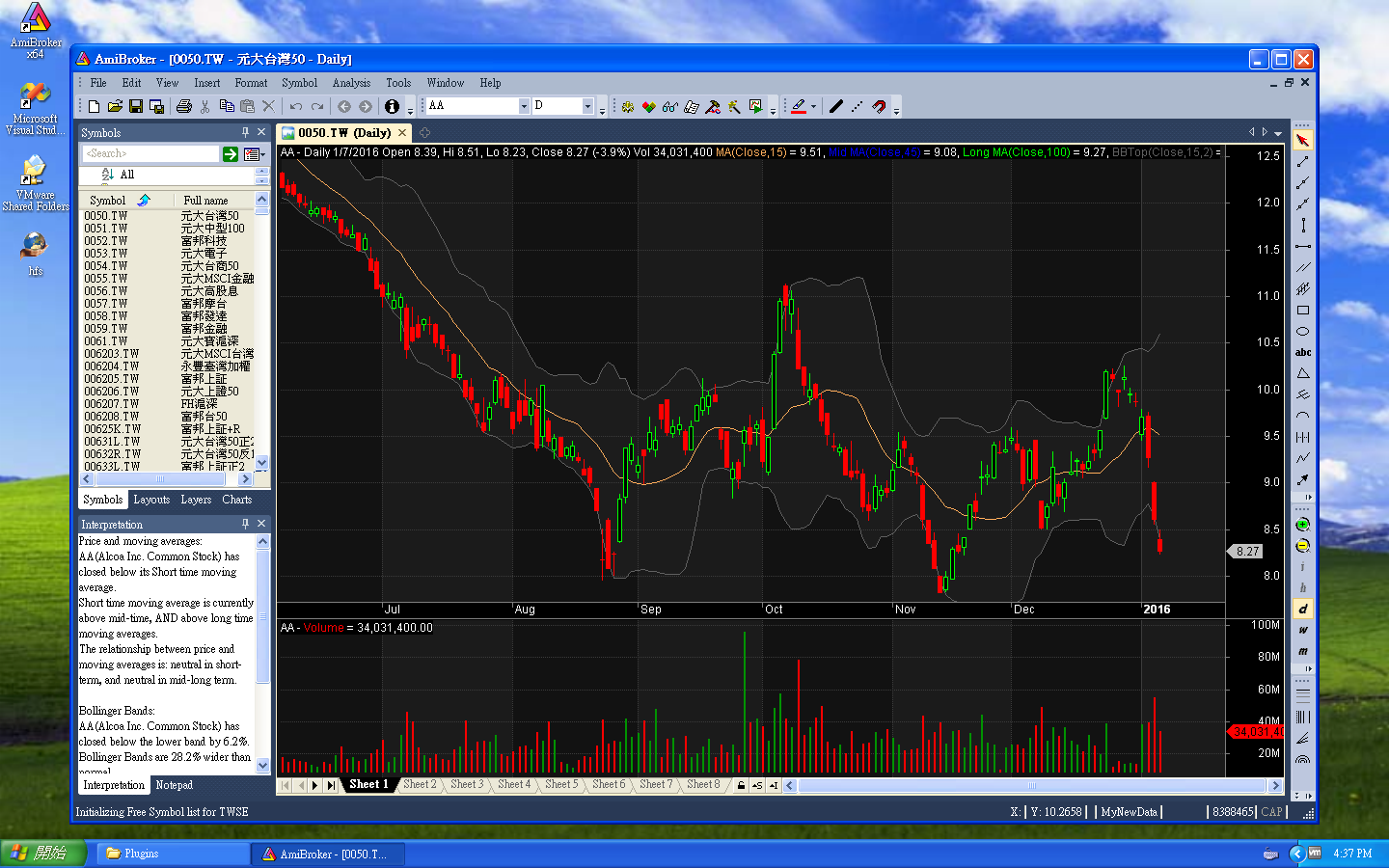Select the ellipse drawing tool
This screenshot has width=1389, height=868.
click(1303, 331)
